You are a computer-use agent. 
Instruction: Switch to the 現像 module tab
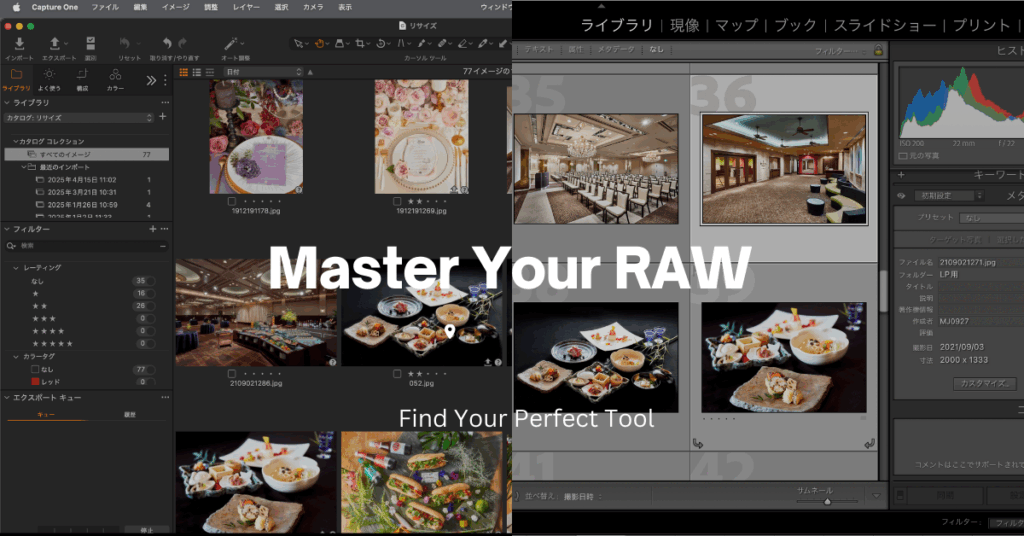click(x=685, y=24)
